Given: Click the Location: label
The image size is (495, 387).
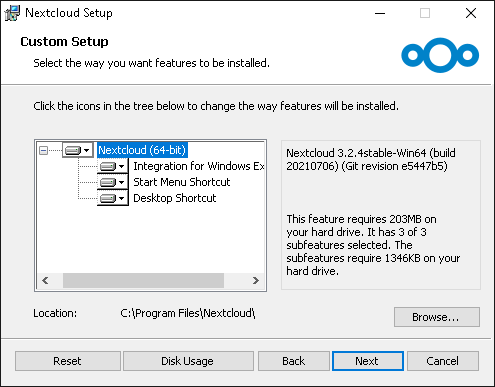Looking at the screenshot, I should tap(55, 313).
